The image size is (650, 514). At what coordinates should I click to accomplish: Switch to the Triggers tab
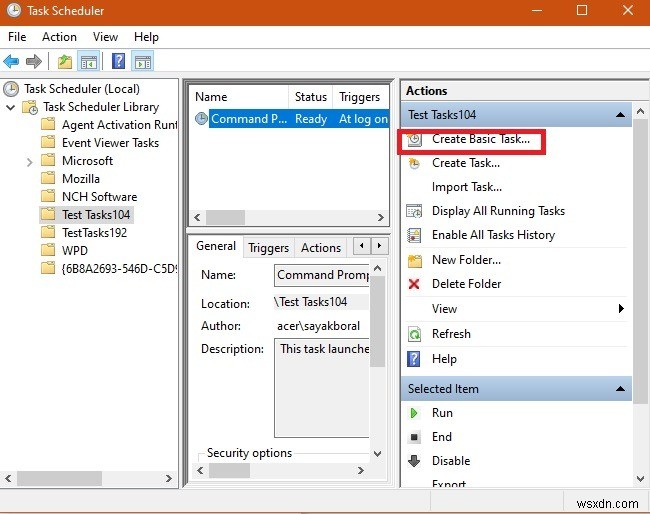pyautogui.click(x=268, y=248)
